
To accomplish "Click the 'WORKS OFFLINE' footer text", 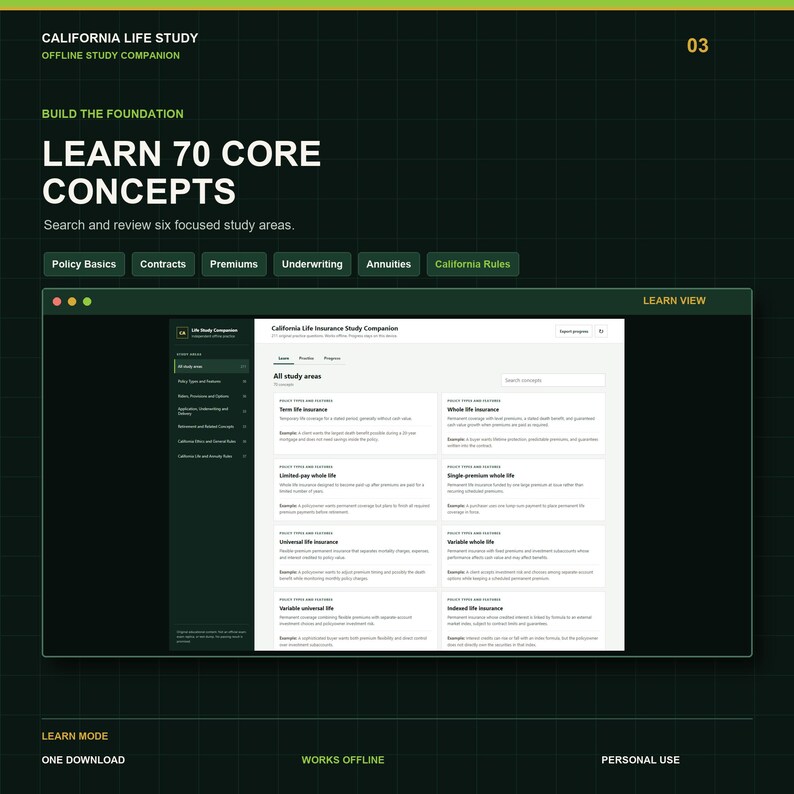I will [343, 760].
